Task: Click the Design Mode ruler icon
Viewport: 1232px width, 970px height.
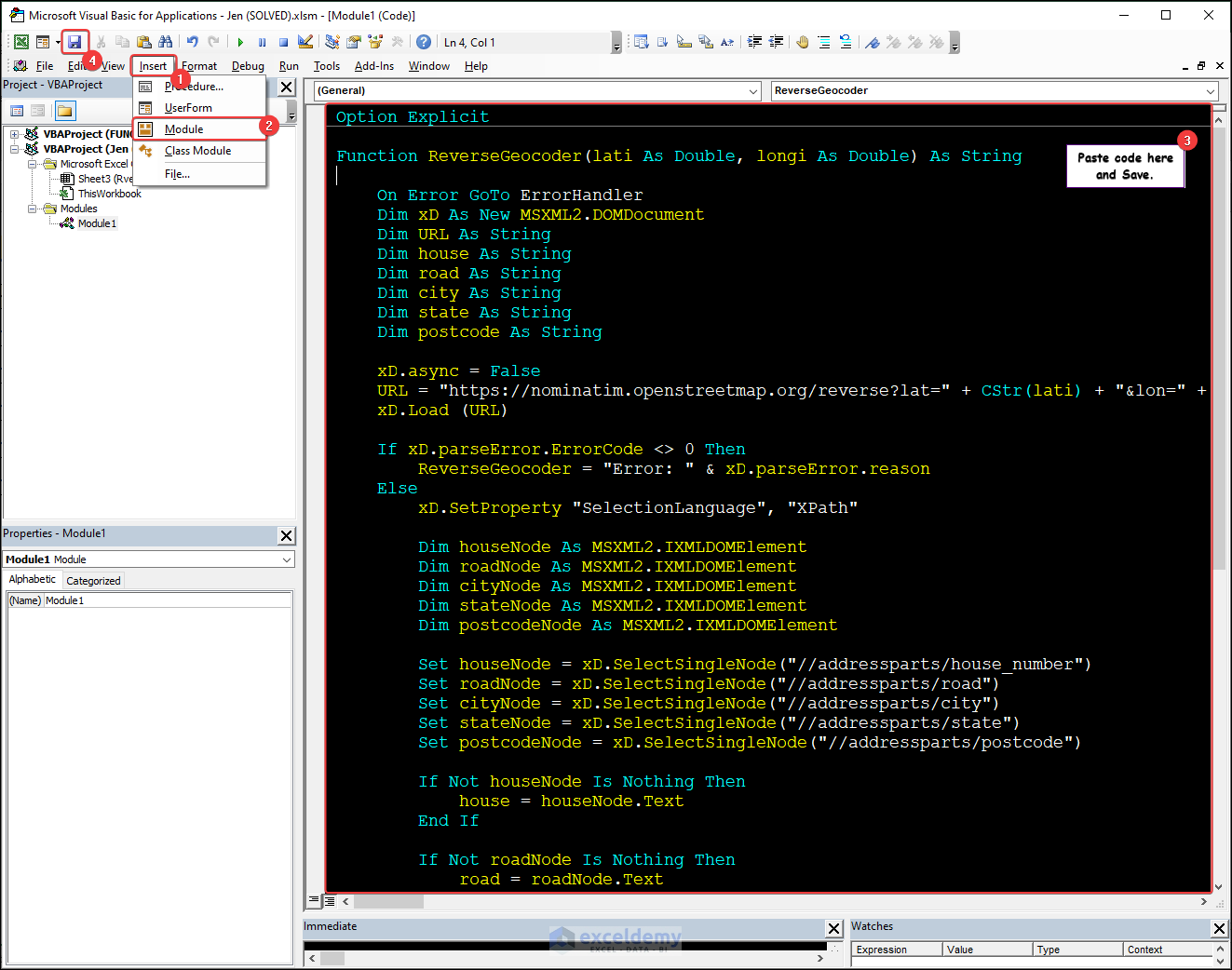Action: tap(305, 42)
